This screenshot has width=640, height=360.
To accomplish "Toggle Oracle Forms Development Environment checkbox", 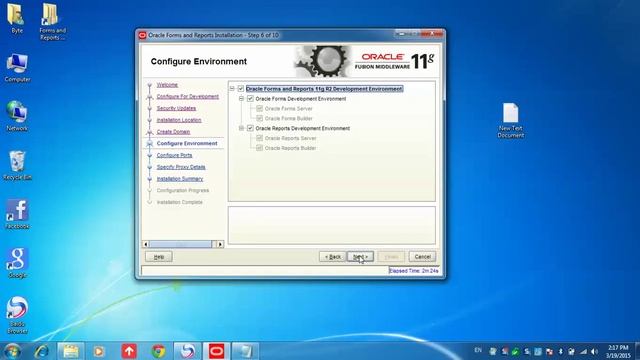I will point(250,99).
